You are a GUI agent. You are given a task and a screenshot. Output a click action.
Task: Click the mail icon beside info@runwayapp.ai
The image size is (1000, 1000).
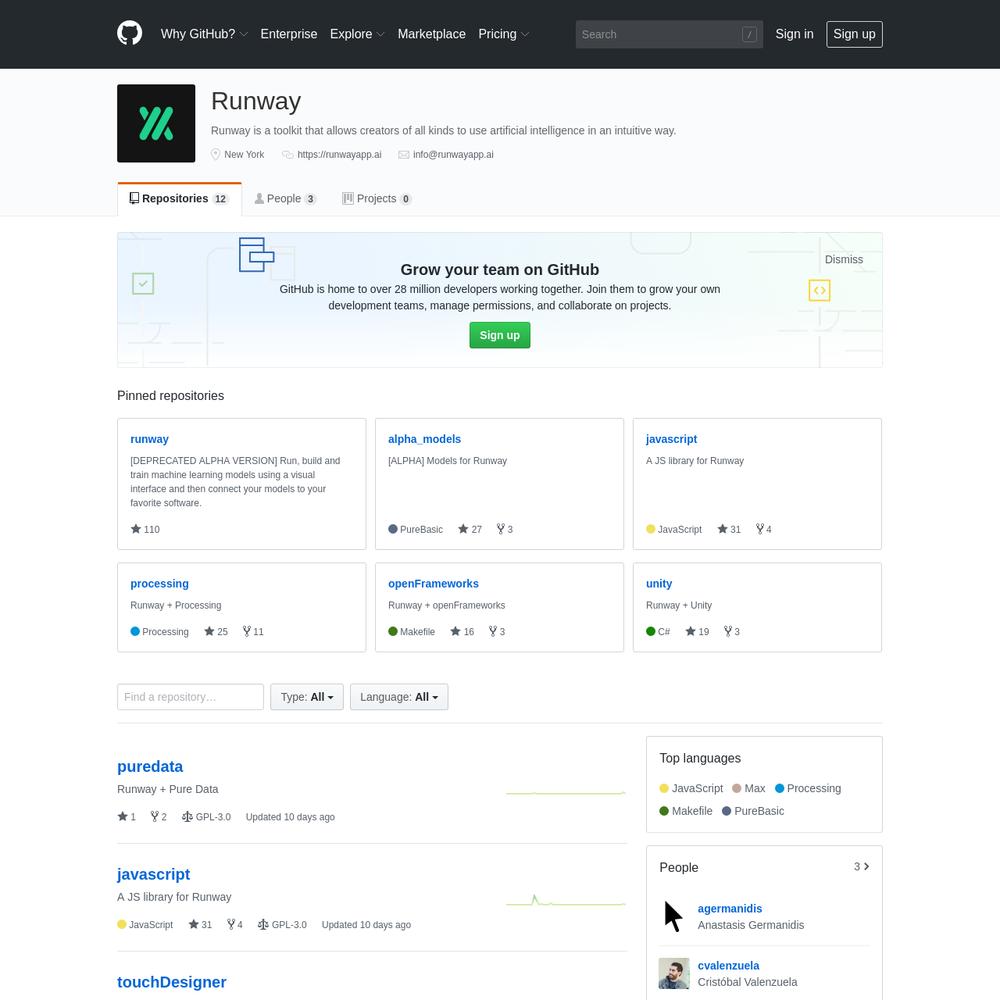[x=404, y=154]
